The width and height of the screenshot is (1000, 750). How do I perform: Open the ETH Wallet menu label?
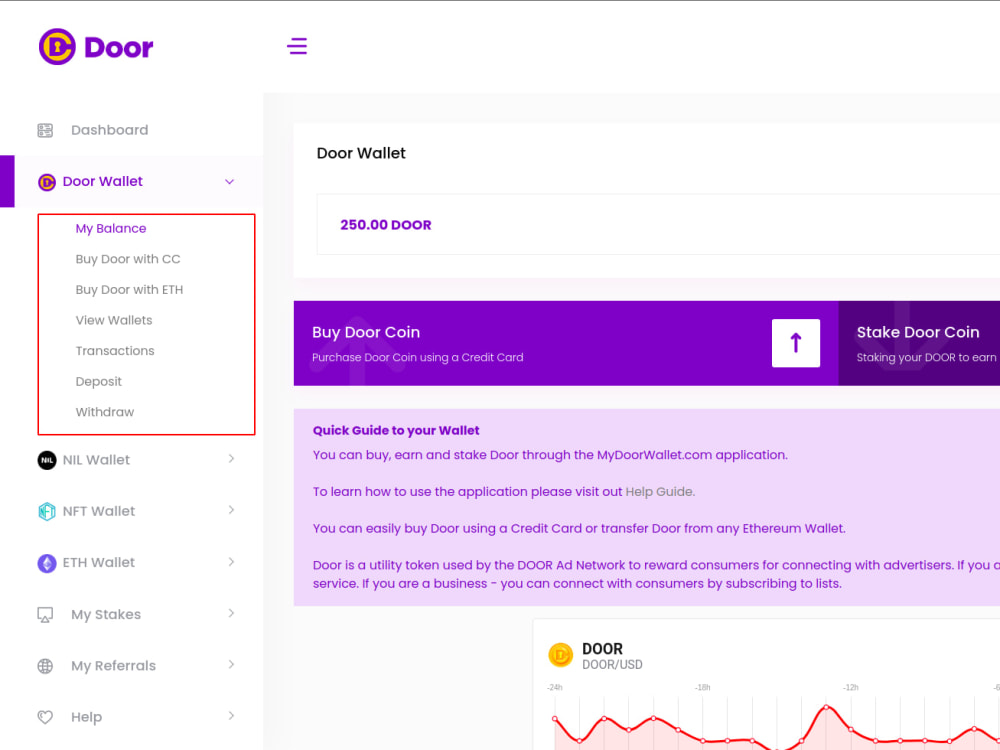99,562
